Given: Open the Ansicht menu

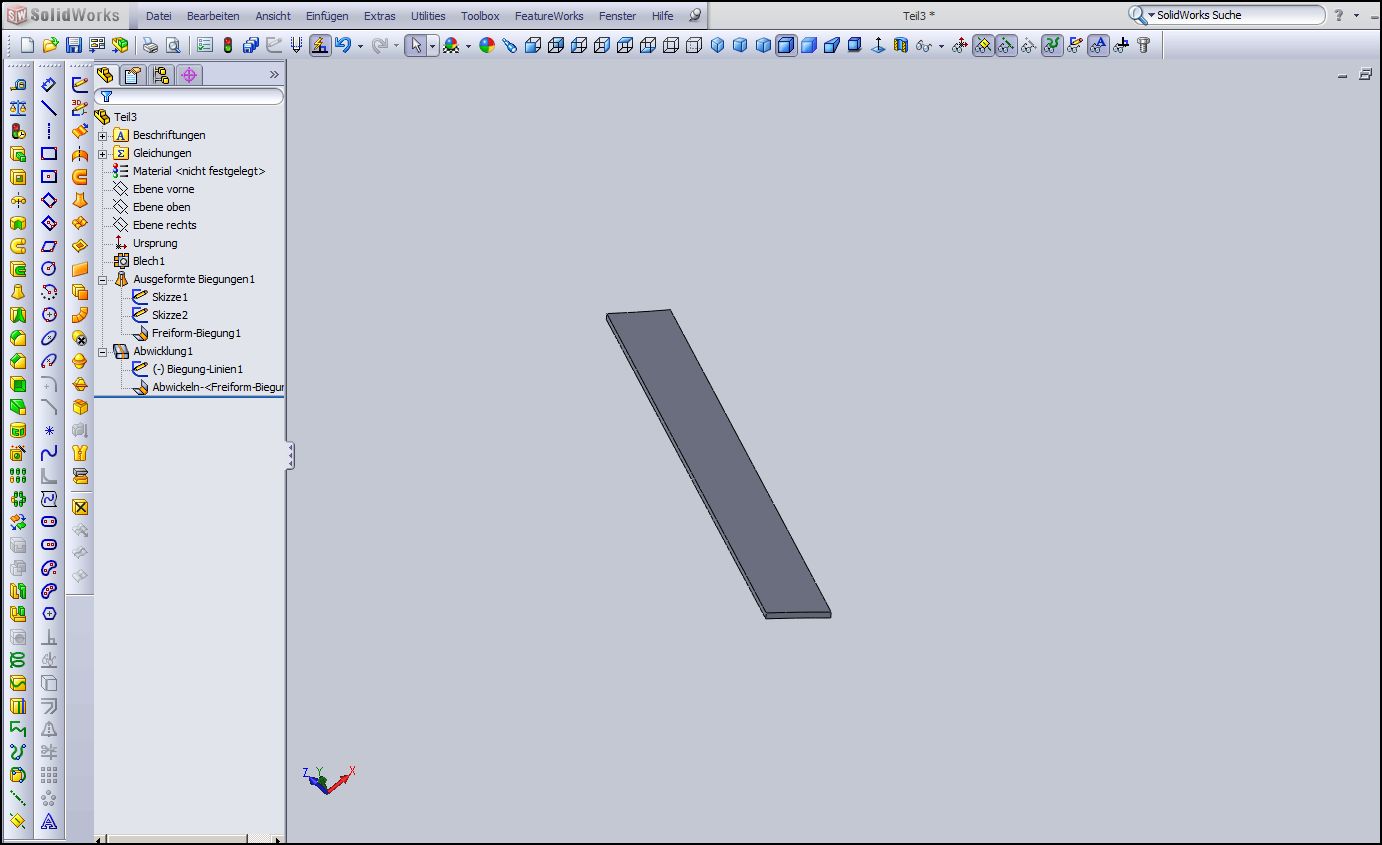Looking at the screenshot, I should tap(273, 16).
